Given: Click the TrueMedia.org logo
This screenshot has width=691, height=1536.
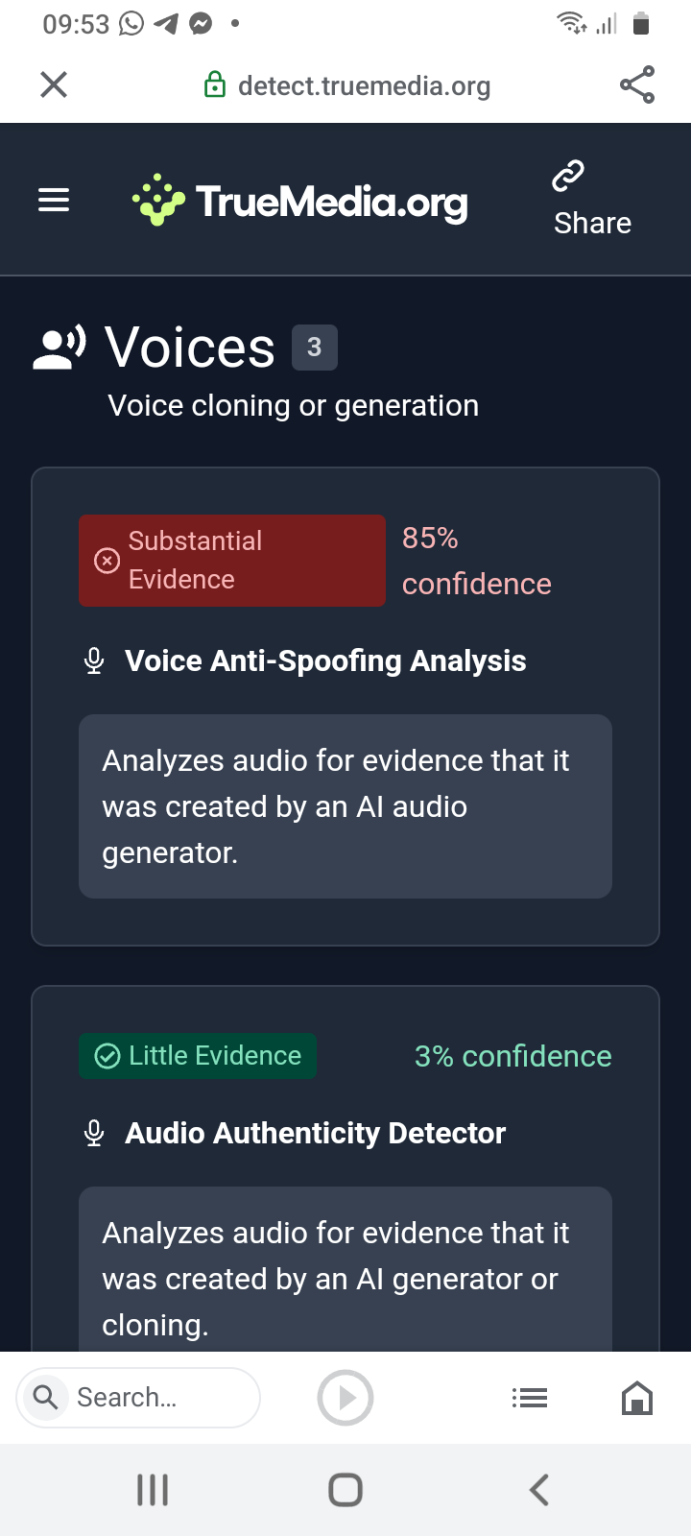Looking at the screenshot, I should tap(300, 200).
